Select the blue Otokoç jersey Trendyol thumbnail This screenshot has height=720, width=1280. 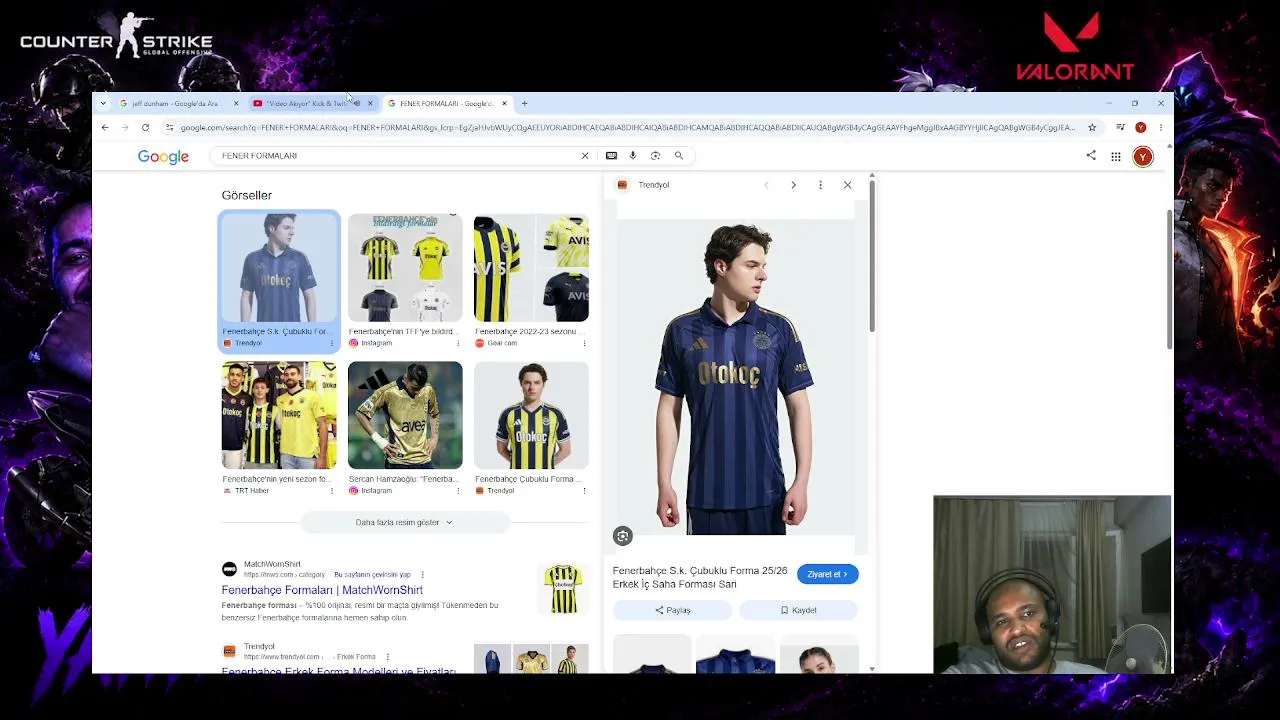point(279,267)
